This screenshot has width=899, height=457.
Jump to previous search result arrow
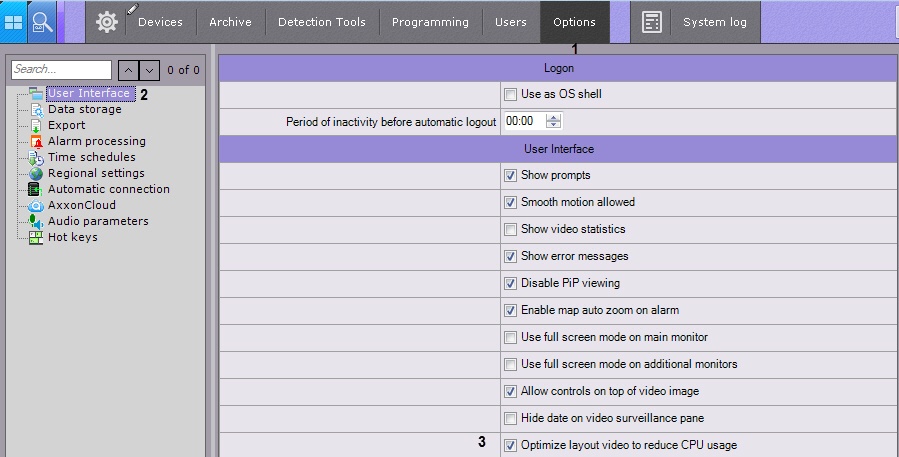[129, 70]
